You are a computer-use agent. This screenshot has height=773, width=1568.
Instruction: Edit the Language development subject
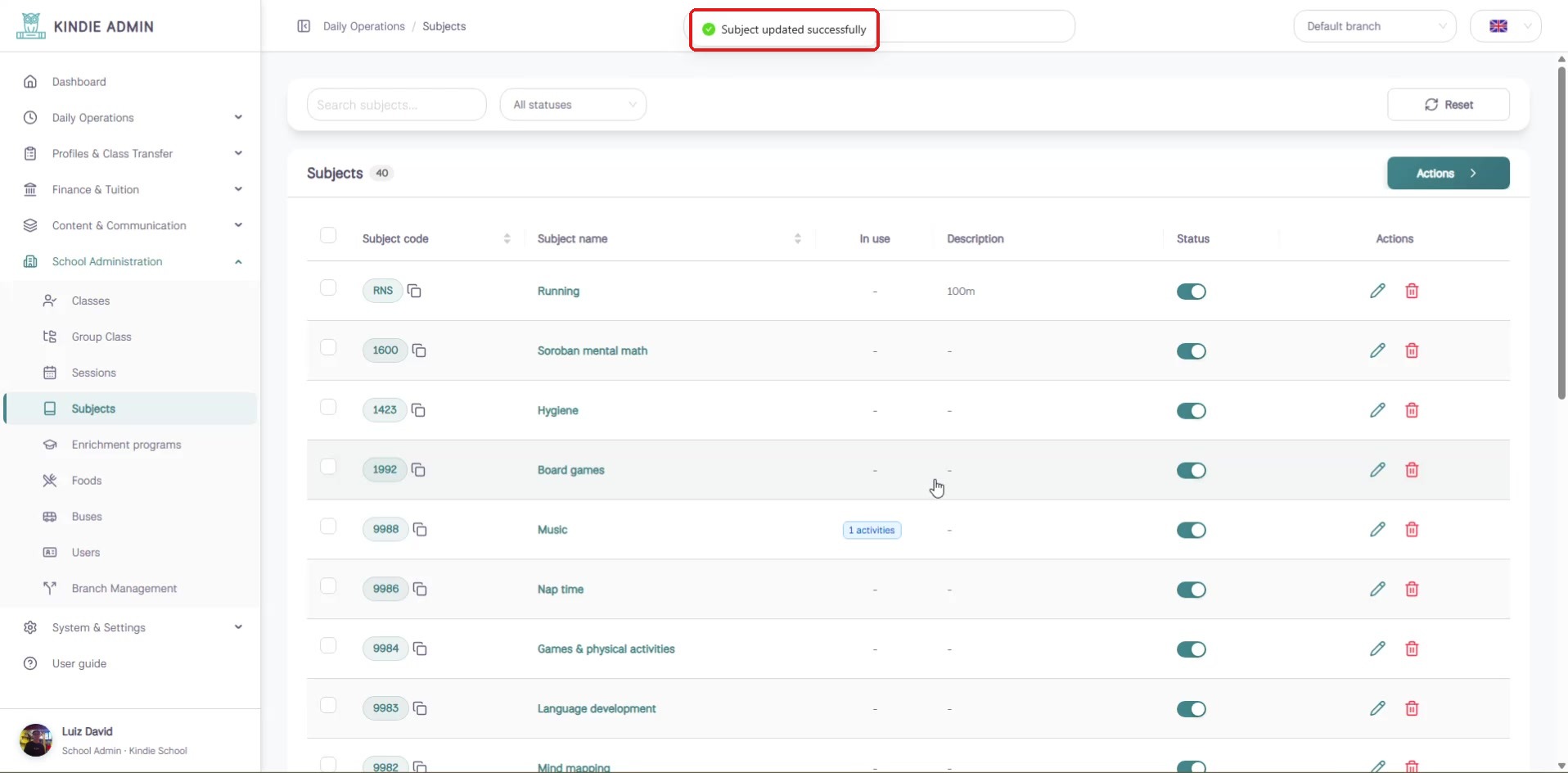pyautogui.click(x=1377, y=708)
